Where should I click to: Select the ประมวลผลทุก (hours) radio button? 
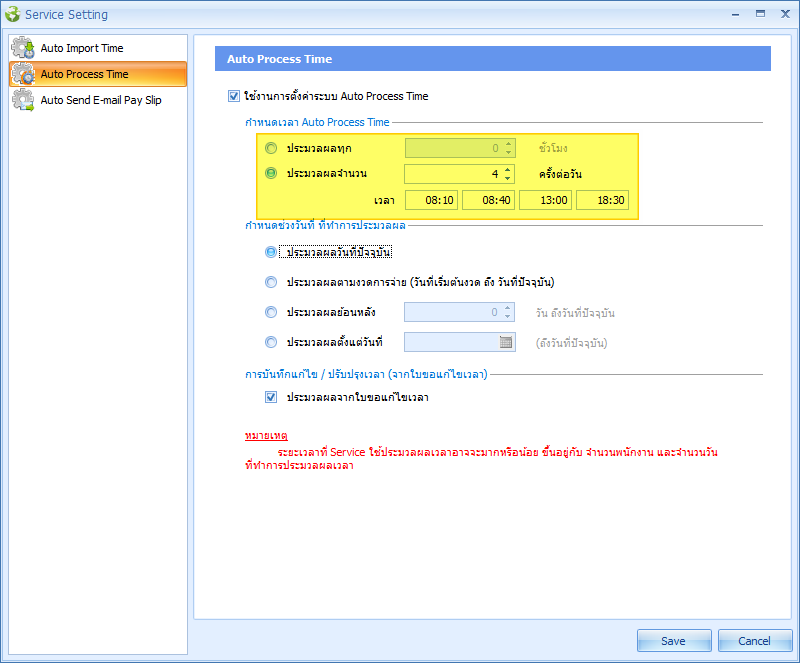pos(271,148)
